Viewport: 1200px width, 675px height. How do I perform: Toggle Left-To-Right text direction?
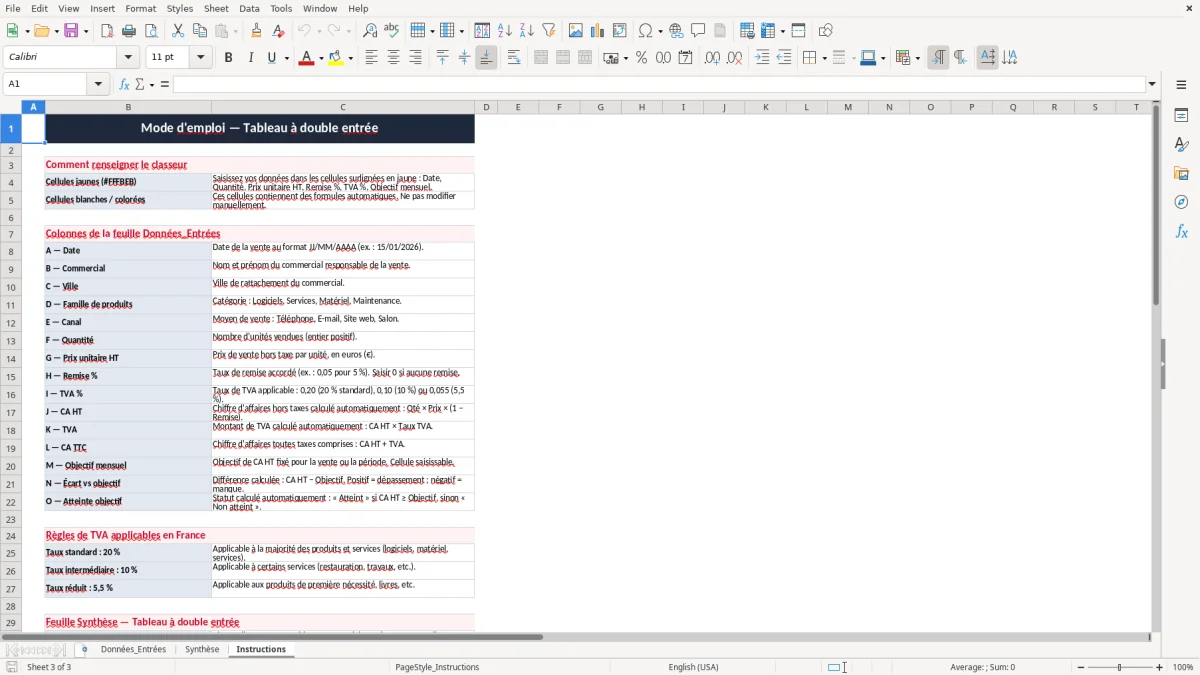(x=938, y=58)
